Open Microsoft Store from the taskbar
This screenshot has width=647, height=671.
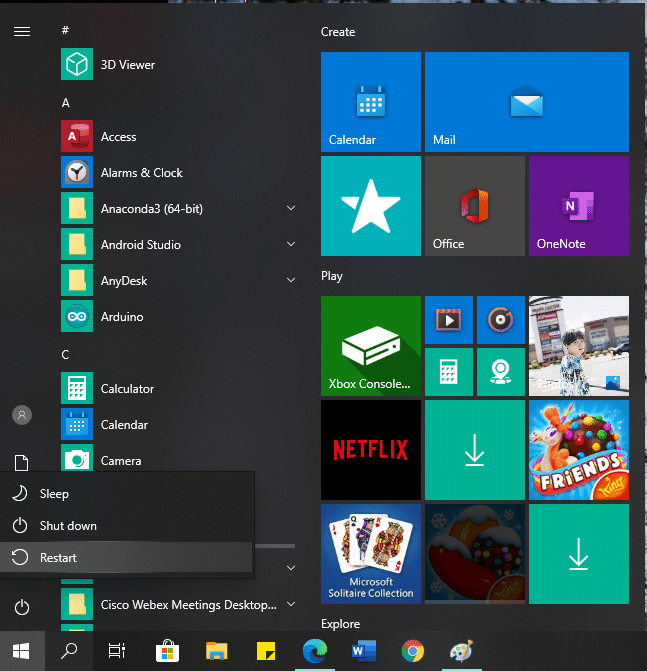(167, 651)
